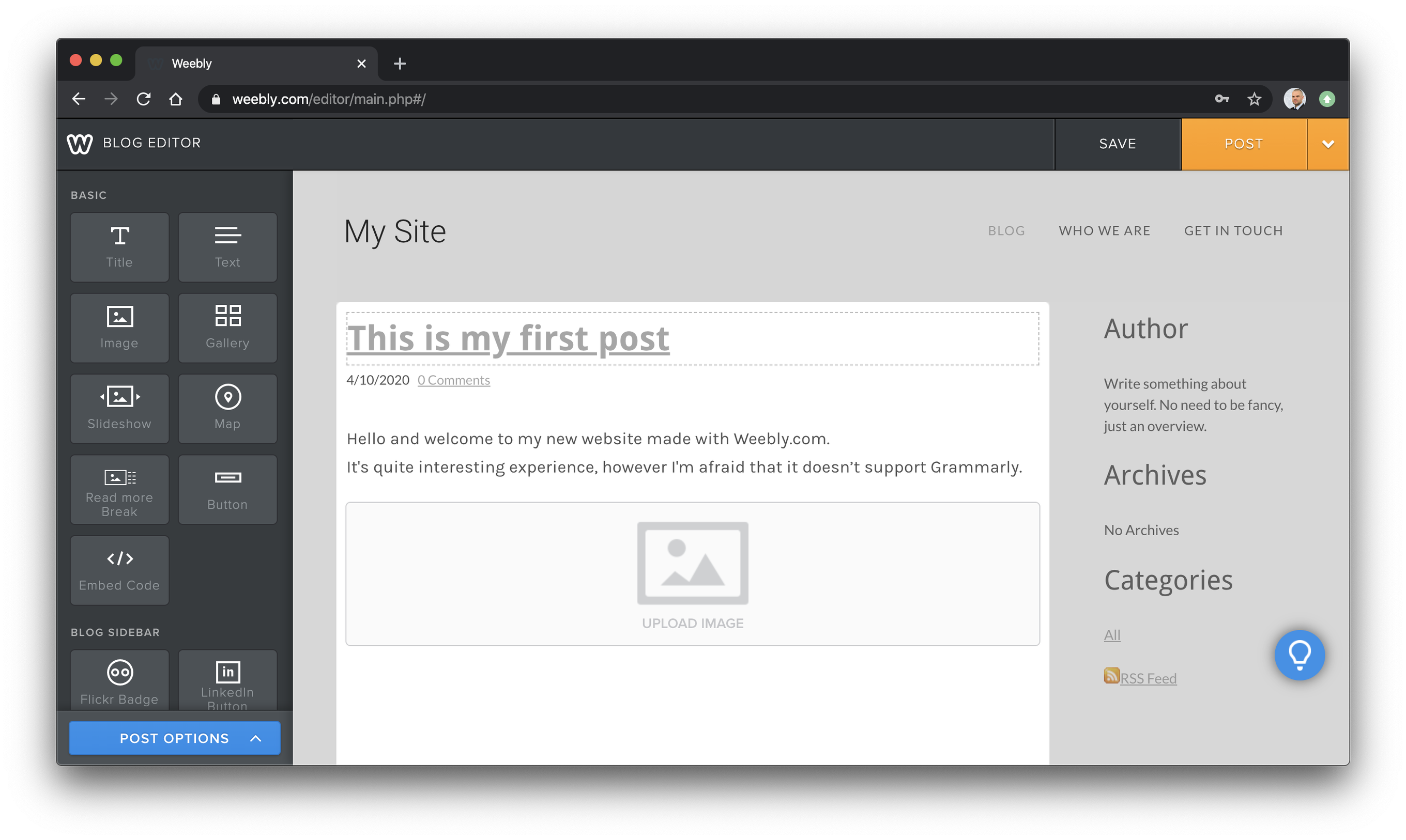Click the 'No Archives' text
Screen dimensions: 1406x840
(x=1141, y=531)
